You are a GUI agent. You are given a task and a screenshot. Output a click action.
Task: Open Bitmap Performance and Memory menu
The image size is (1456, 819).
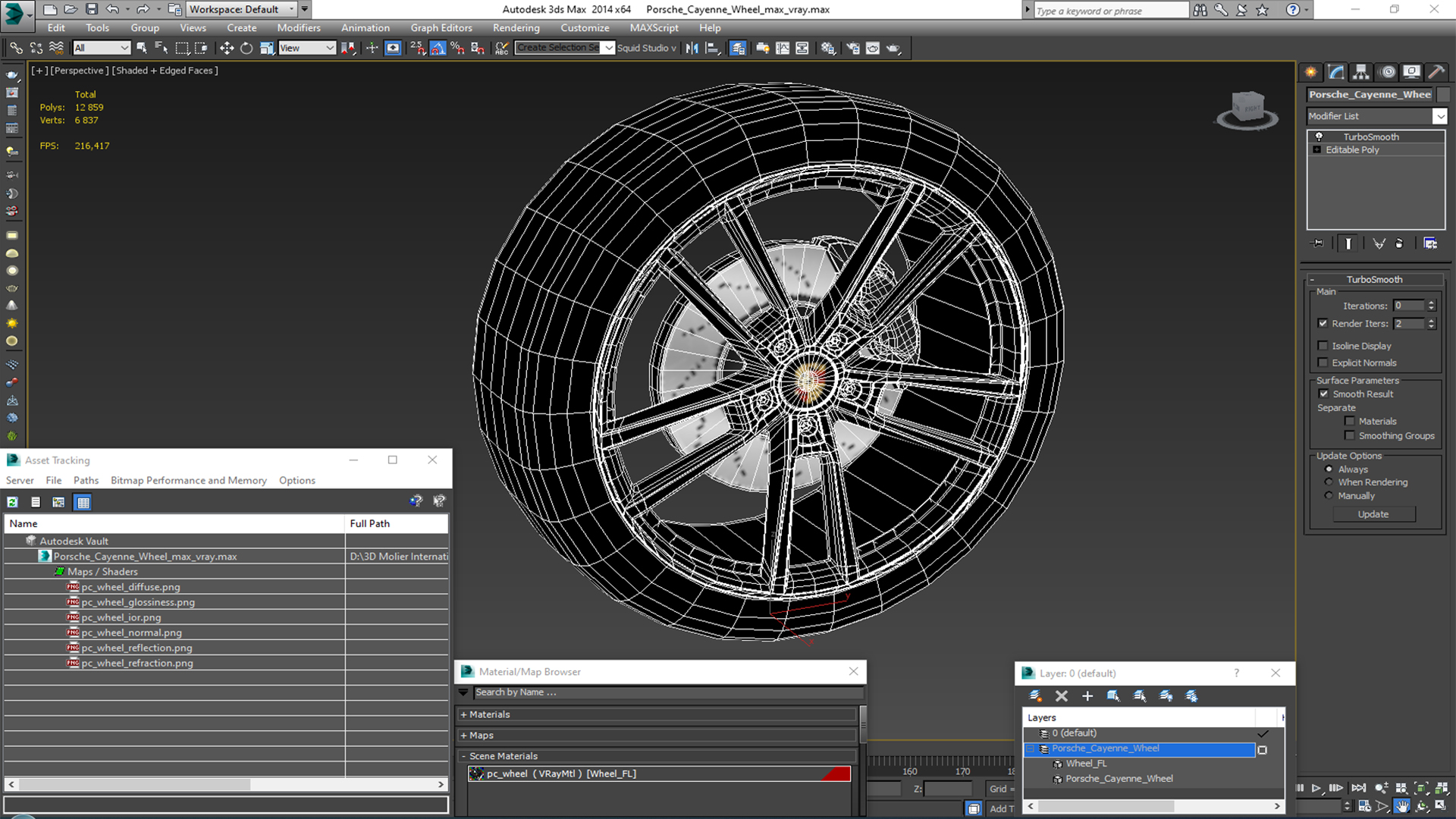(x=188, y=481)
